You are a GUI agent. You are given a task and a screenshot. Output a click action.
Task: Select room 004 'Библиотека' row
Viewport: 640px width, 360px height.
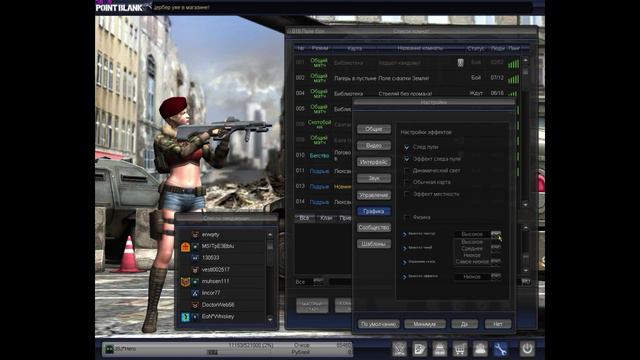[407, 93]
